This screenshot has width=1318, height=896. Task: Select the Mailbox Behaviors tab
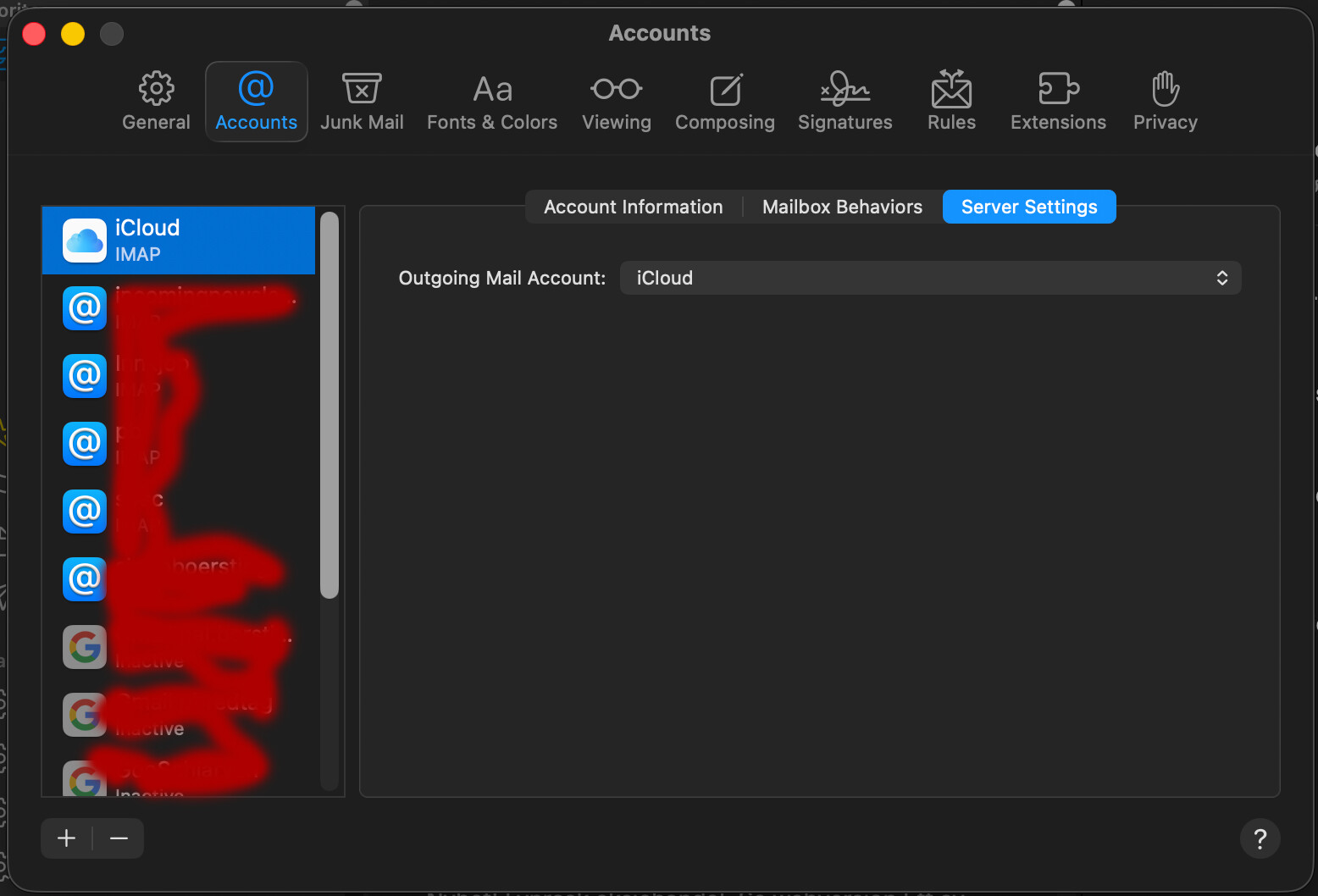point(842,207)
